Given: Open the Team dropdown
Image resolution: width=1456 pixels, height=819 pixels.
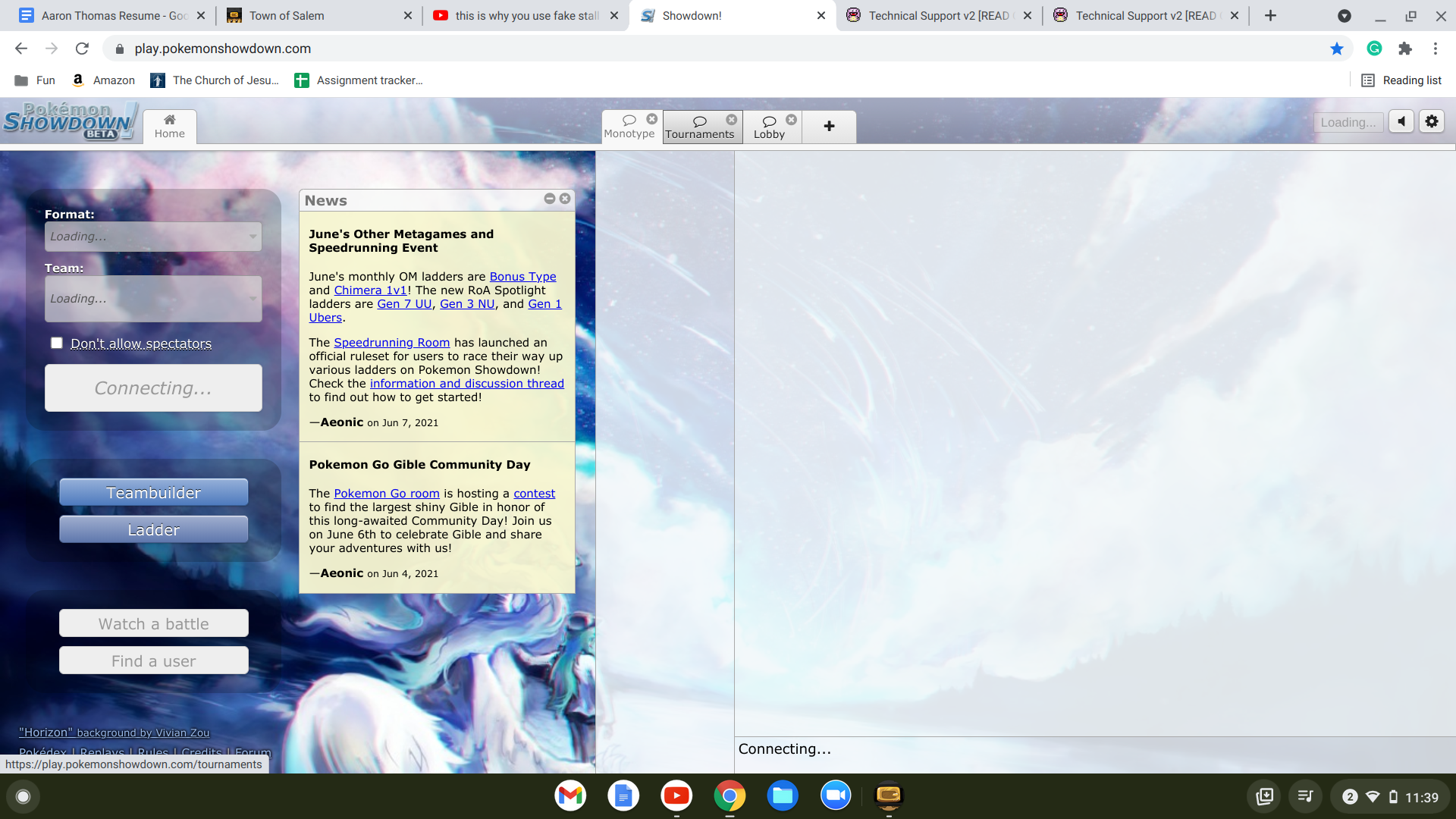Looking at the screenshot, I should (x=153, y=299).
